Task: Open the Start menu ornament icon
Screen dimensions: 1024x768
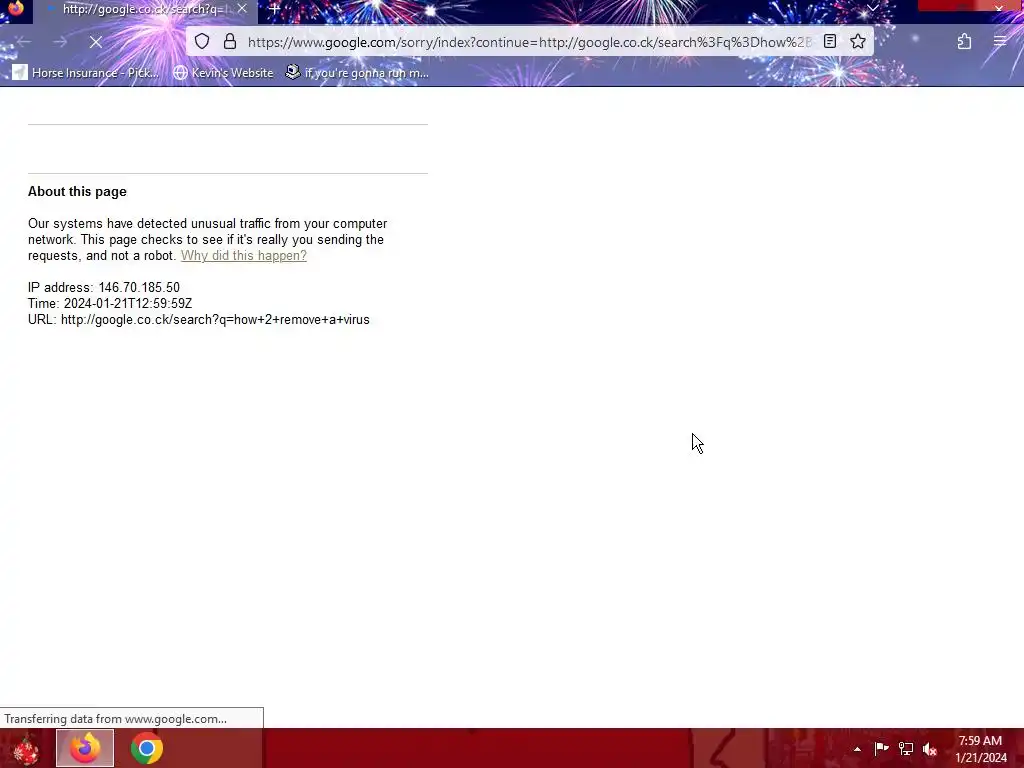Action: 25,749
